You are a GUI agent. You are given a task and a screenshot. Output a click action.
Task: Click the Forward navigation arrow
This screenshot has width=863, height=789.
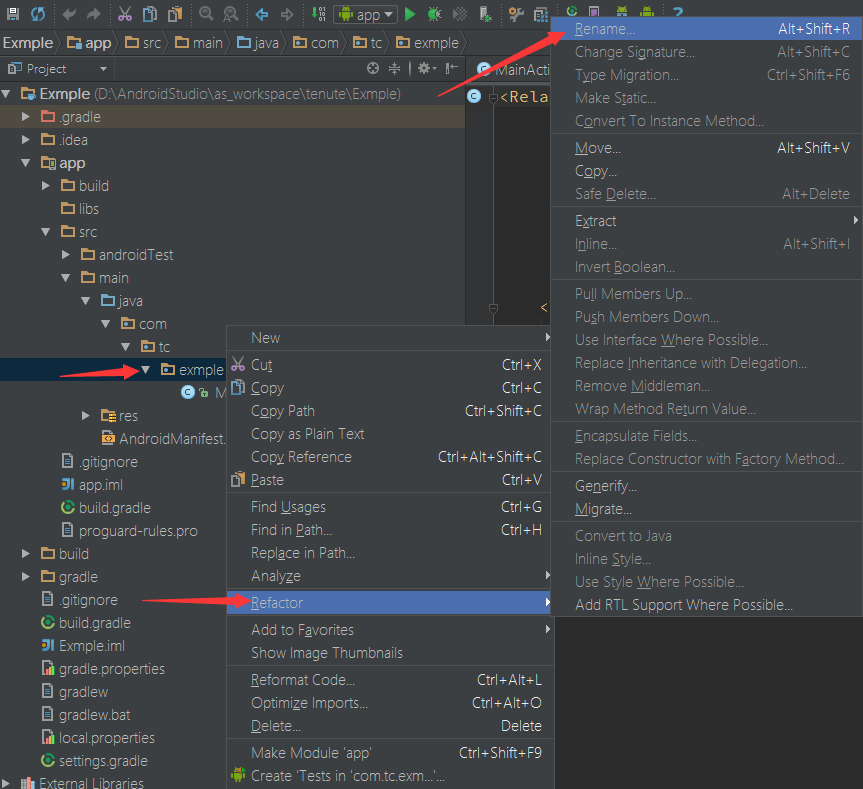point(287,14)
